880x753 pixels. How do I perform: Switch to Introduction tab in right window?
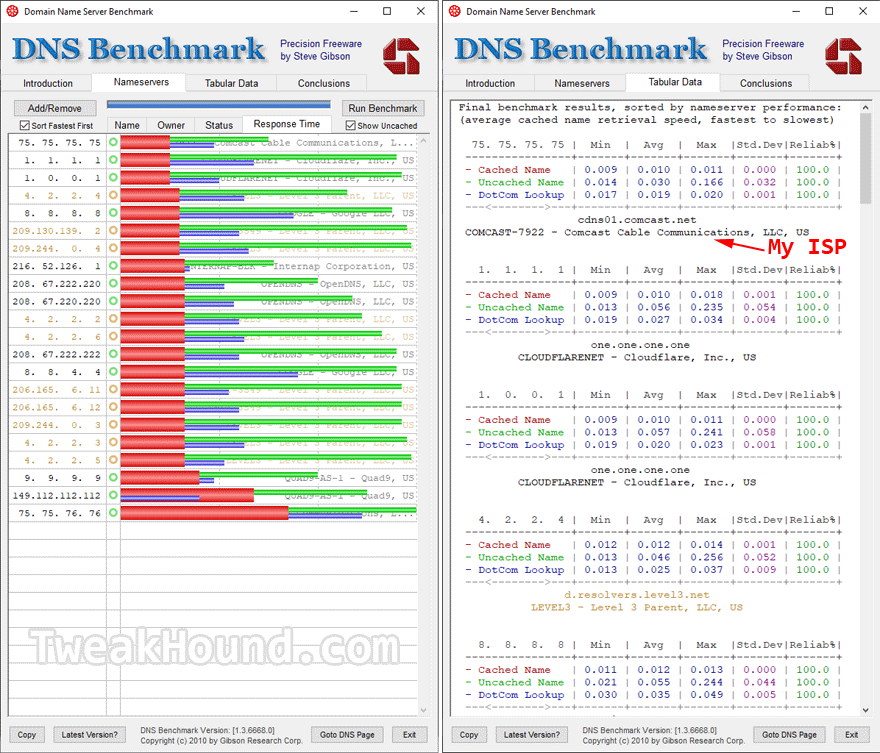[490, 84]
